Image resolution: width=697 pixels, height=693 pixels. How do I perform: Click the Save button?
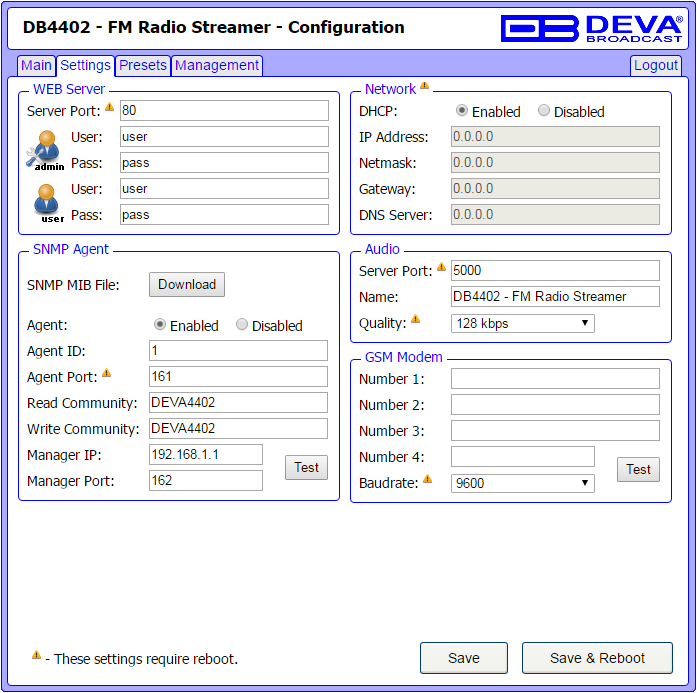[x=464, y=658]
